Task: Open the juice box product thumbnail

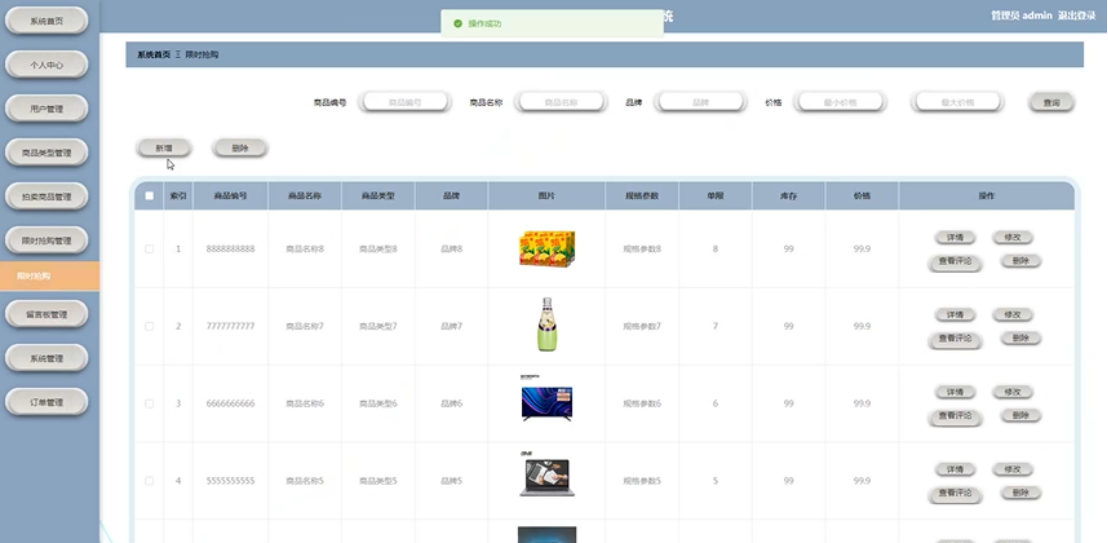Action: tap(547, 248)
